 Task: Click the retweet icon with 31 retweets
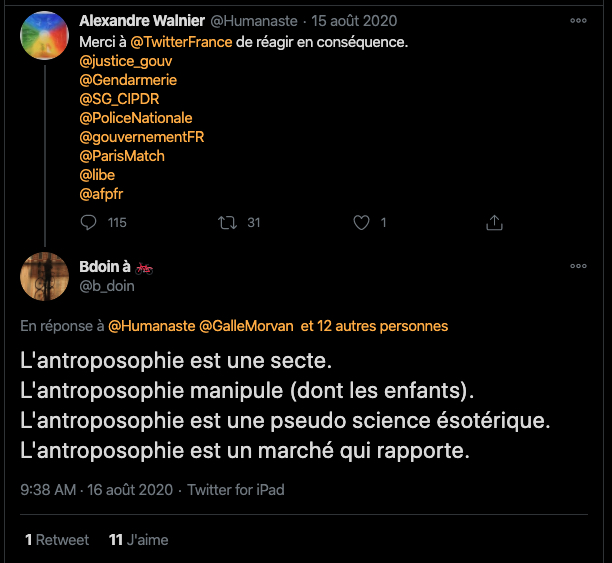pos(226,222)
